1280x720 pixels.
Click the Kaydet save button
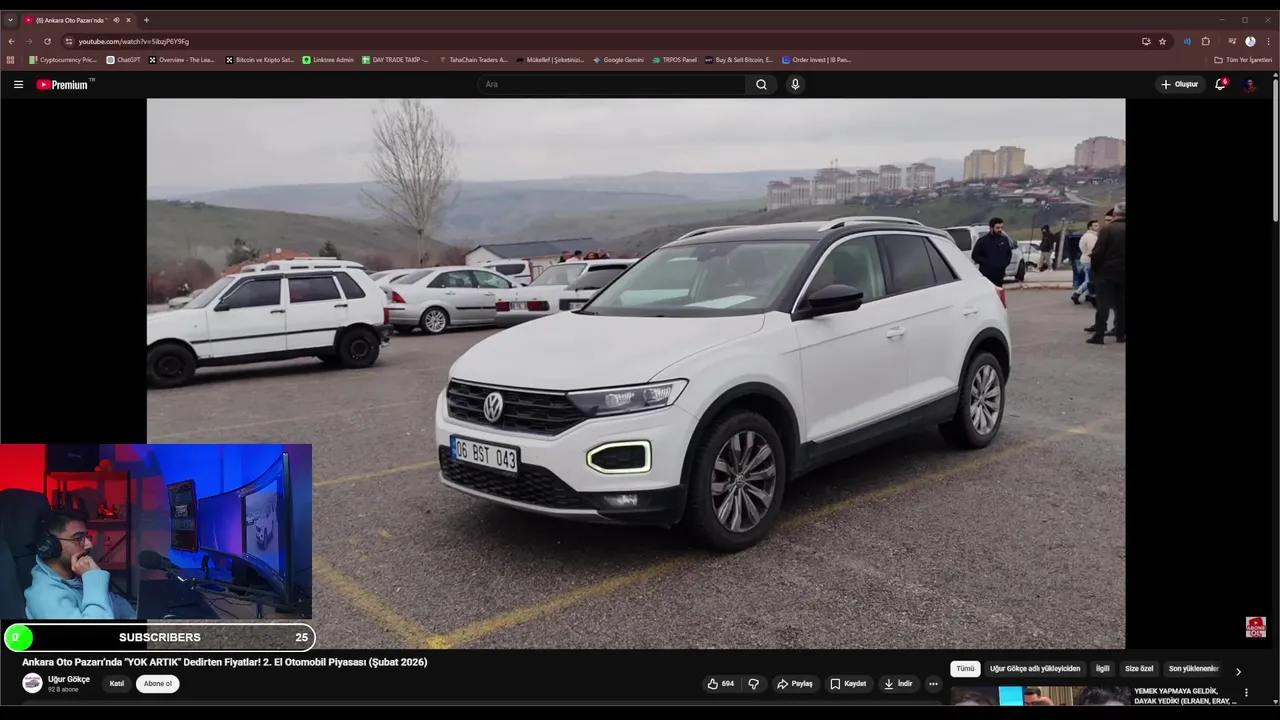848,684
